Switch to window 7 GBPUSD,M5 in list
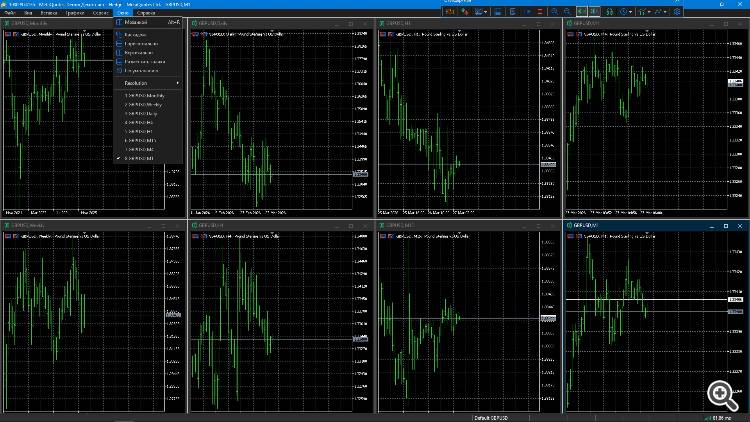 tap(148, 149)
